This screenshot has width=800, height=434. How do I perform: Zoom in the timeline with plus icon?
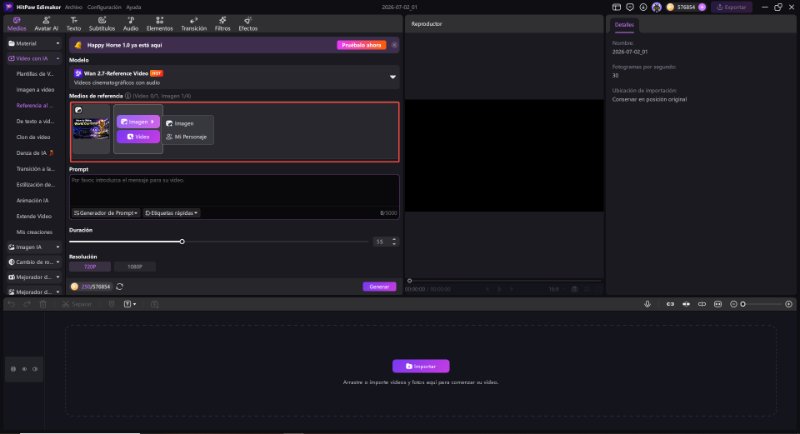pos(789,304)
